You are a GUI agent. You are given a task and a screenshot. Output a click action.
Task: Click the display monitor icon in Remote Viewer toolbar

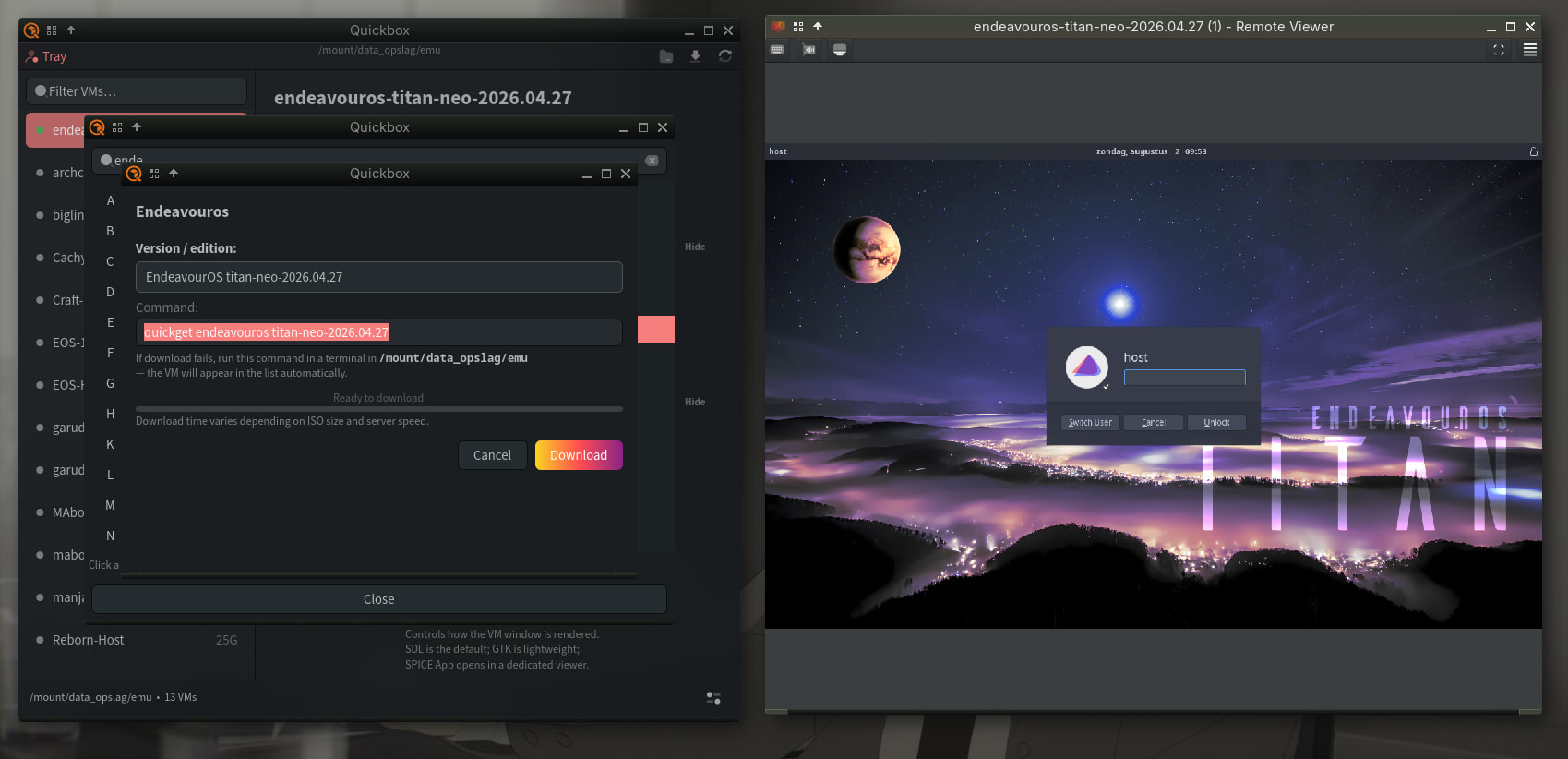[840, 50]
